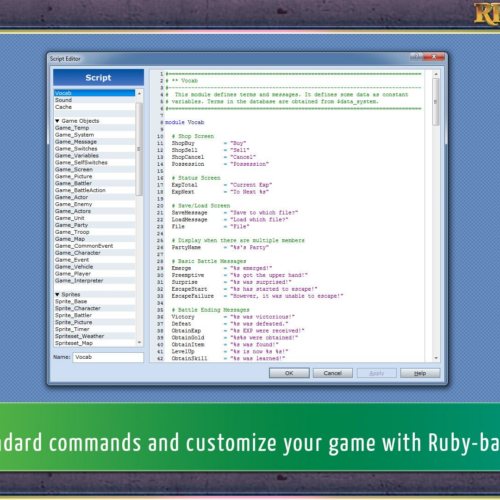Click the script list scroll down arrow

(139, 342)
